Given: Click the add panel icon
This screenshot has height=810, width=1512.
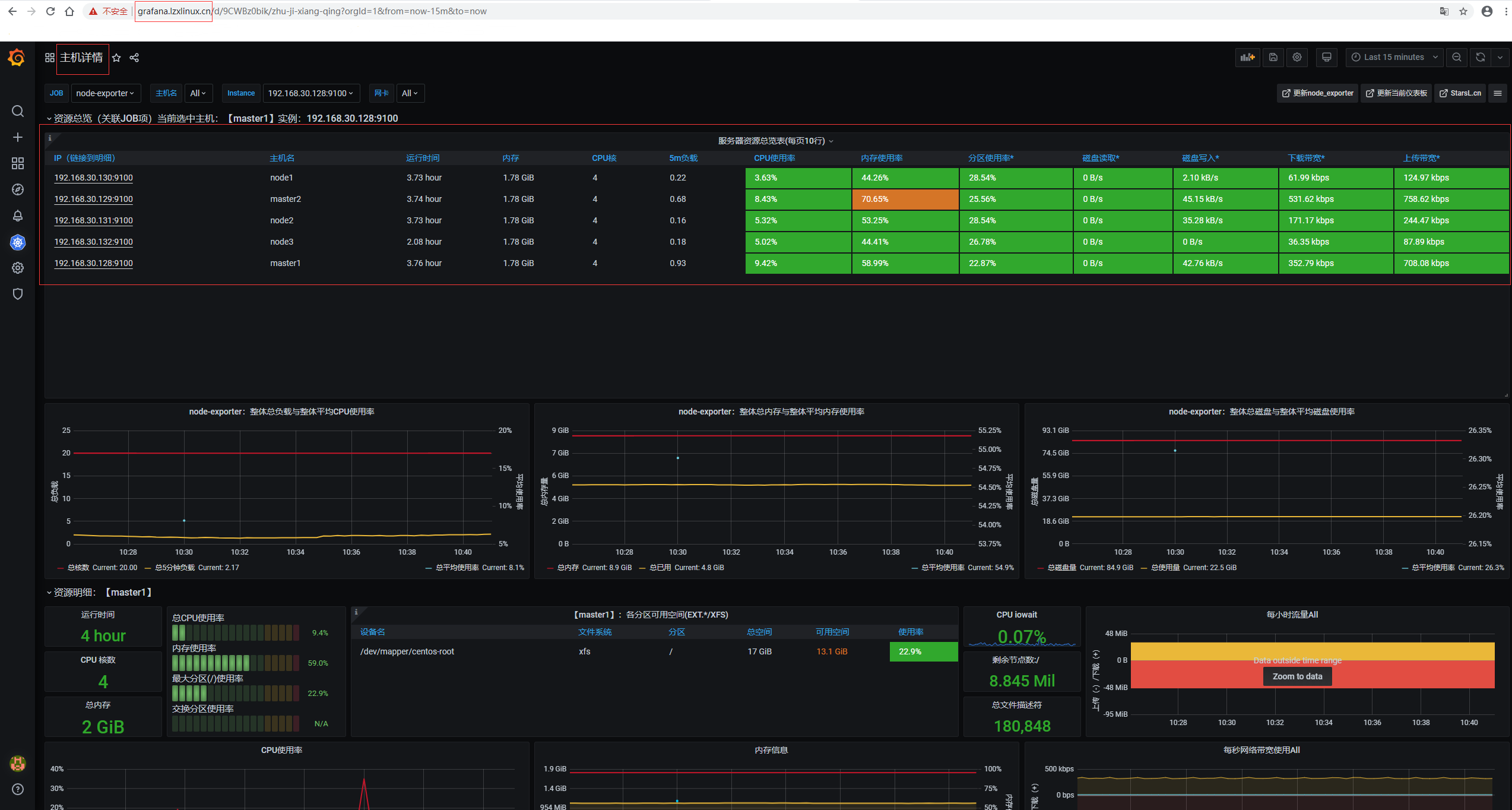Looking at the screenshot, I should pyautogui.click(x=1247, y=57).
